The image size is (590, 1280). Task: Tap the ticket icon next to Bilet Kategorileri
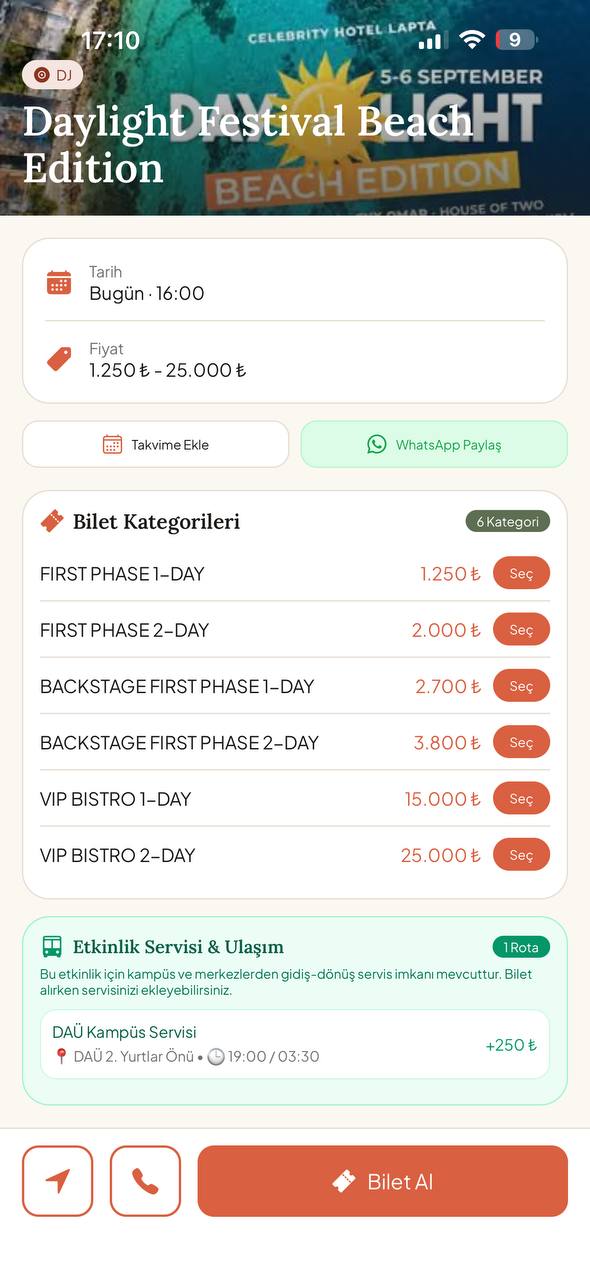pos(52,521)
